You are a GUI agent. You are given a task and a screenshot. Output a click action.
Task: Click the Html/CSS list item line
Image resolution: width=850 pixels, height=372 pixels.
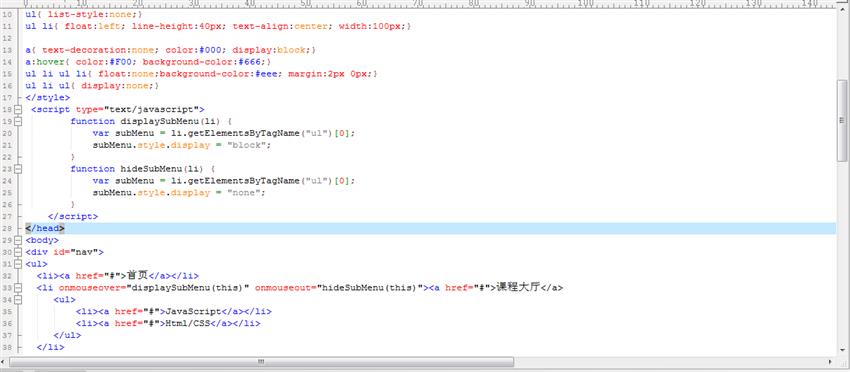[x=168, y=323]
